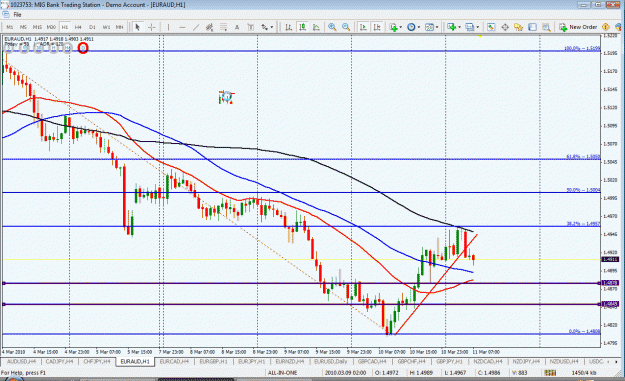625x381 pixels.
Task: Show the Market Watch window
Action: pyautogui.click(x=491, y=27)
